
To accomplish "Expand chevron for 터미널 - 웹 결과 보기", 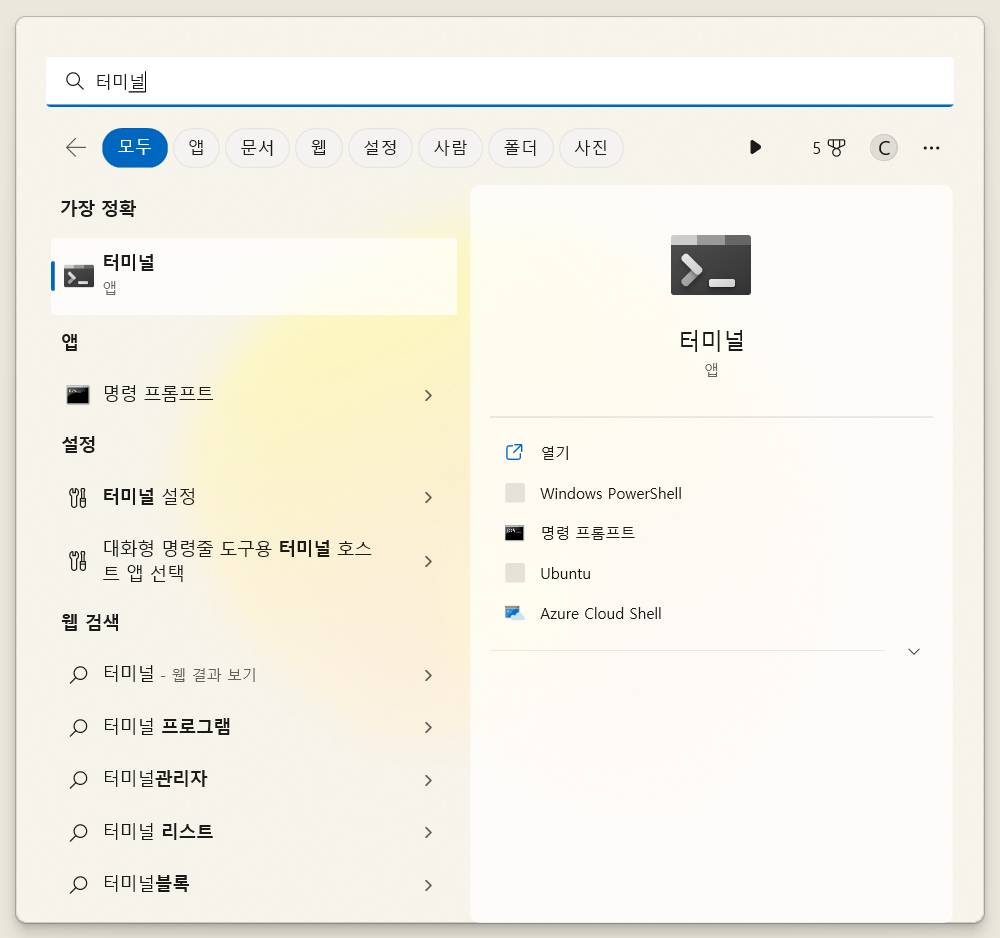I will click(429, 675).
